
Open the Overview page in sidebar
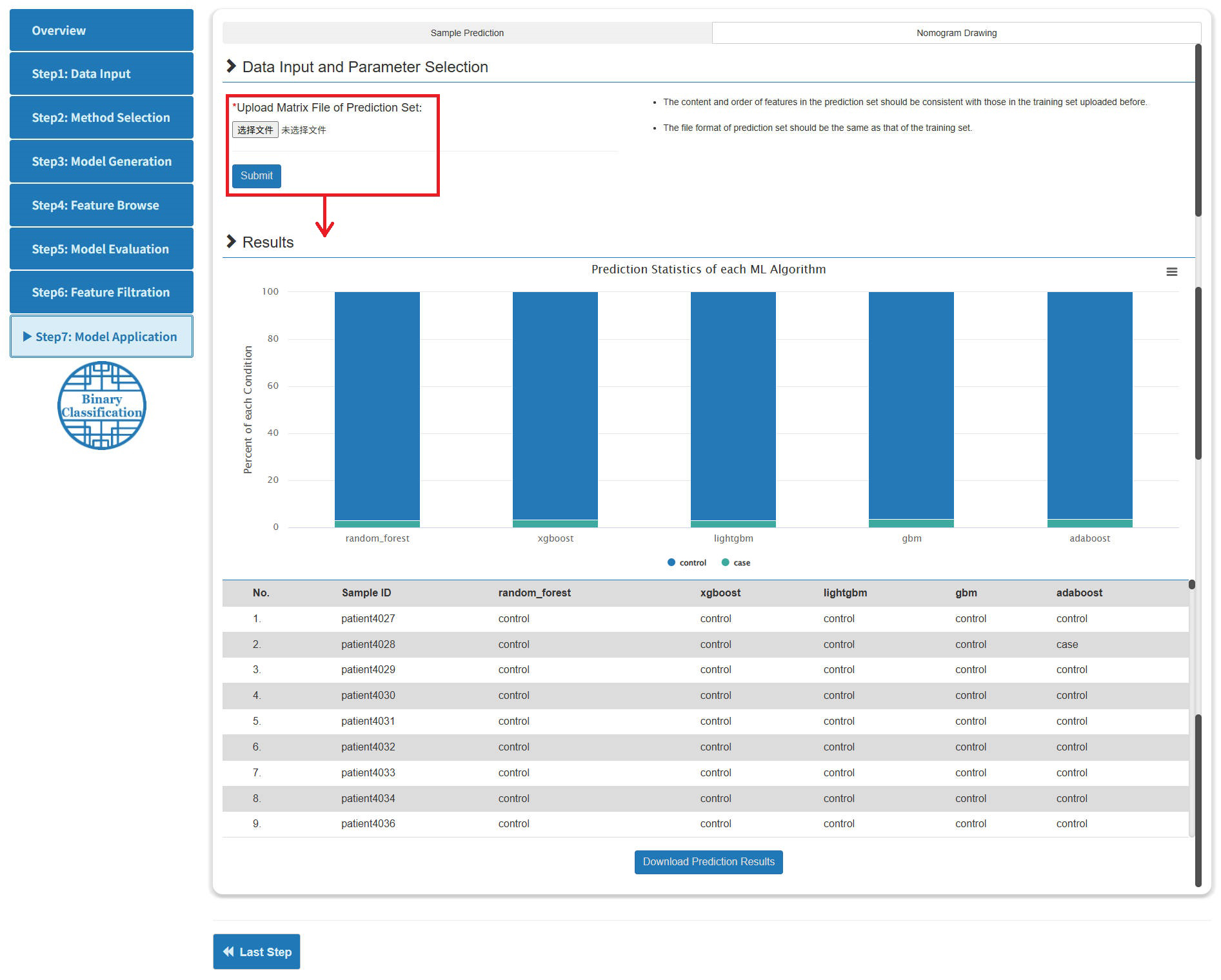(x=101, y=30)
